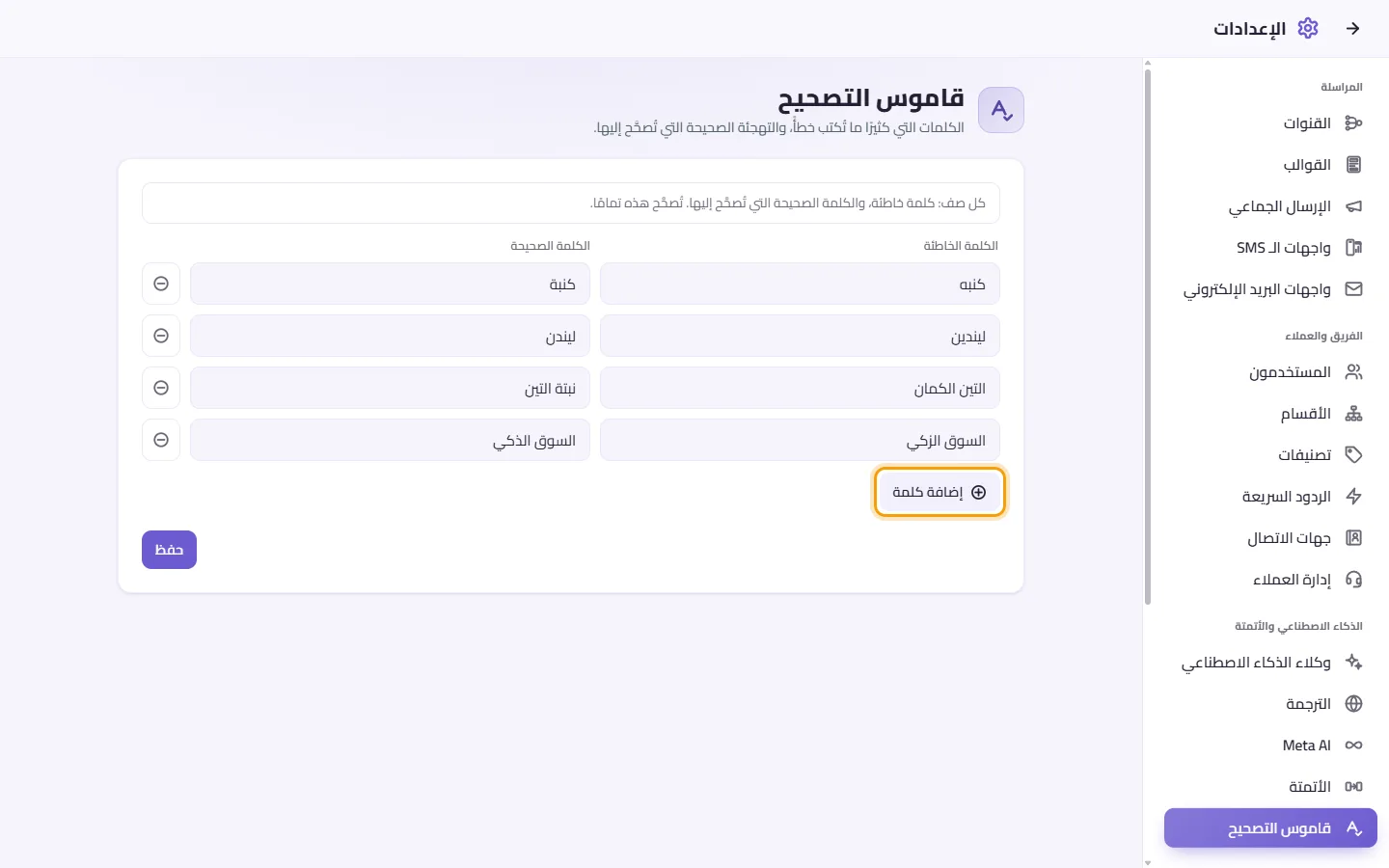Remove the ليندين row with minus button
The height and width of the screenshot is (868, 1389).
click(161, 336)
